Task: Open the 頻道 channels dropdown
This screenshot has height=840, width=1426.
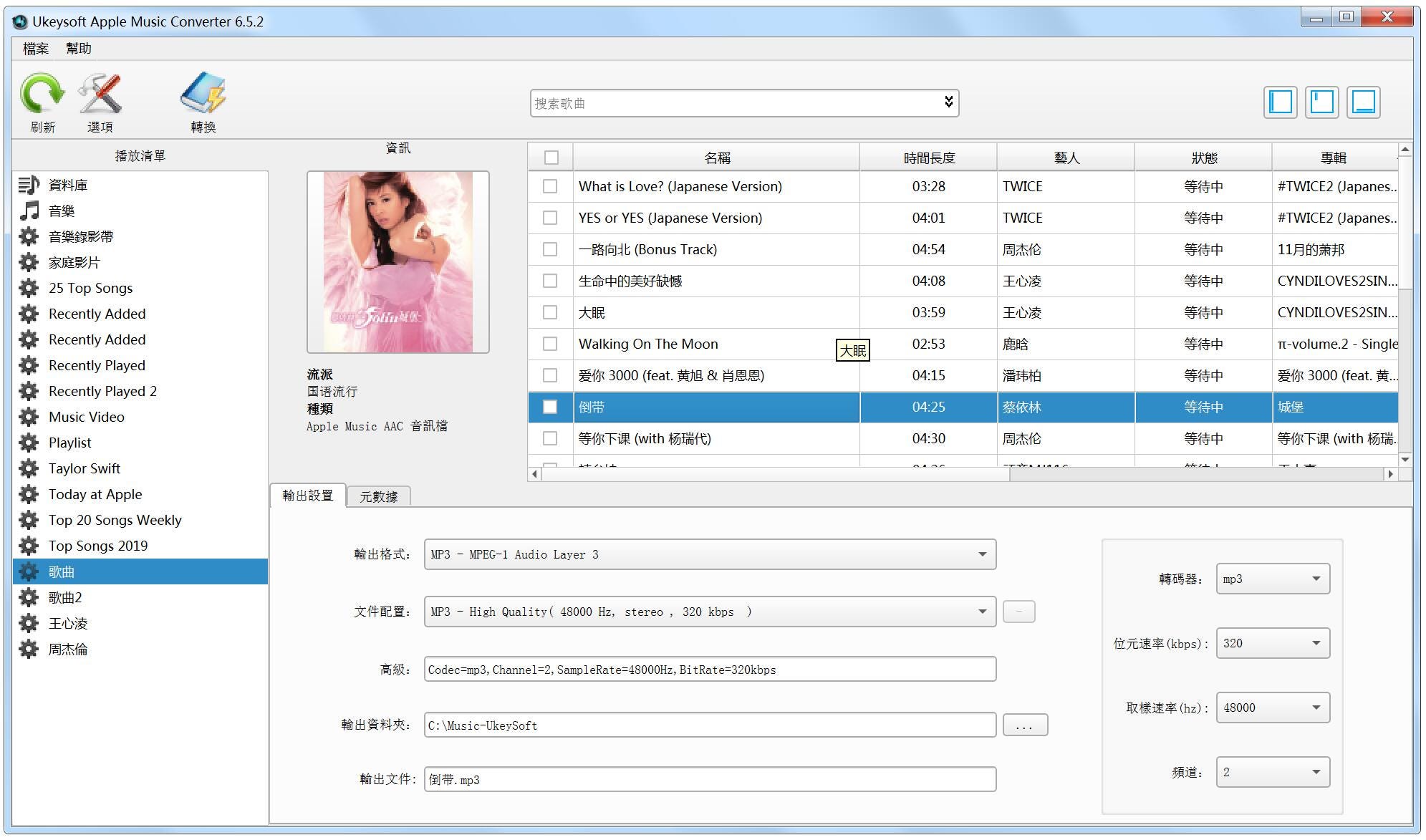Action: tap(1273, 772)
